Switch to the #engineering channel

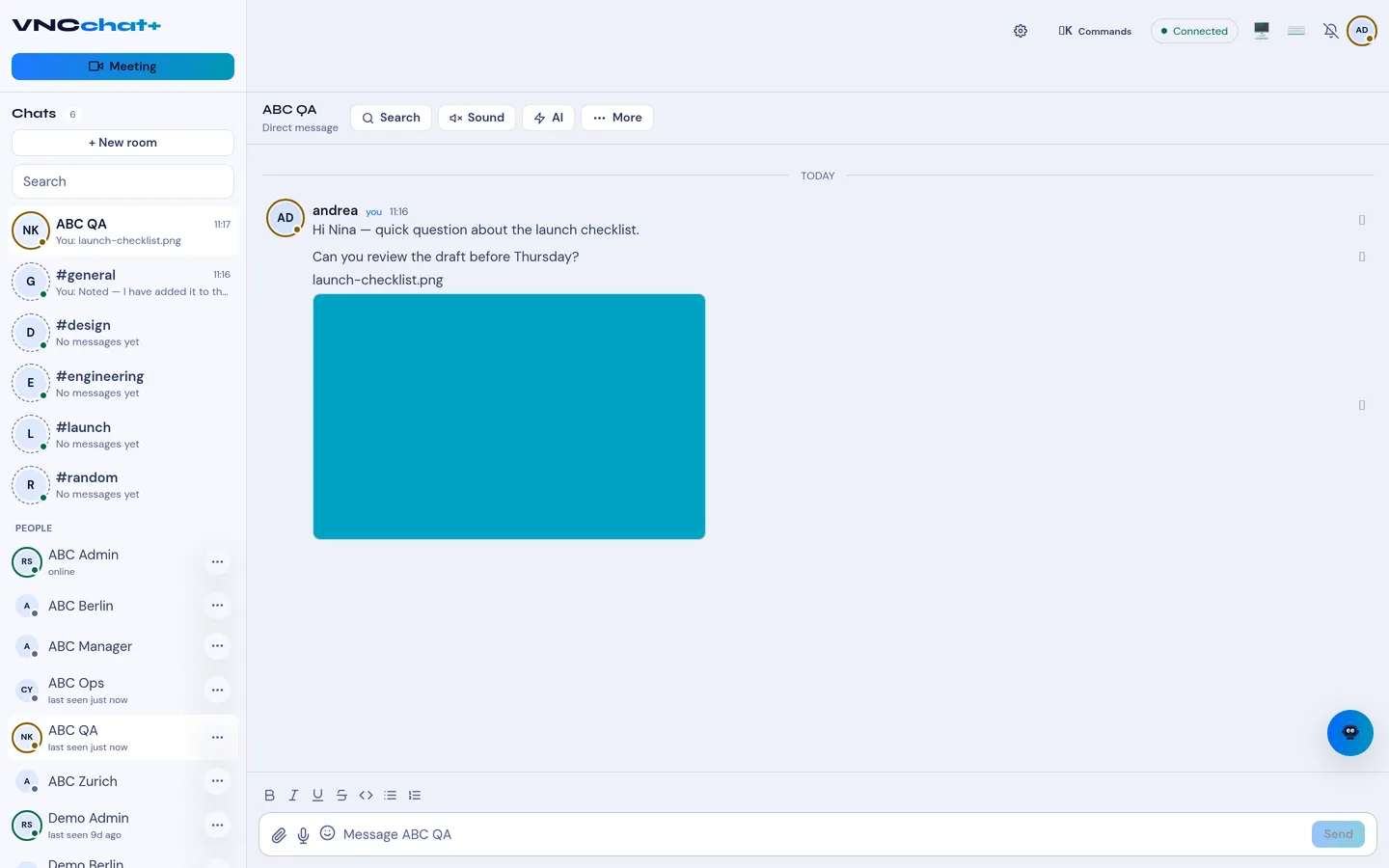click(x=123, y=383)
